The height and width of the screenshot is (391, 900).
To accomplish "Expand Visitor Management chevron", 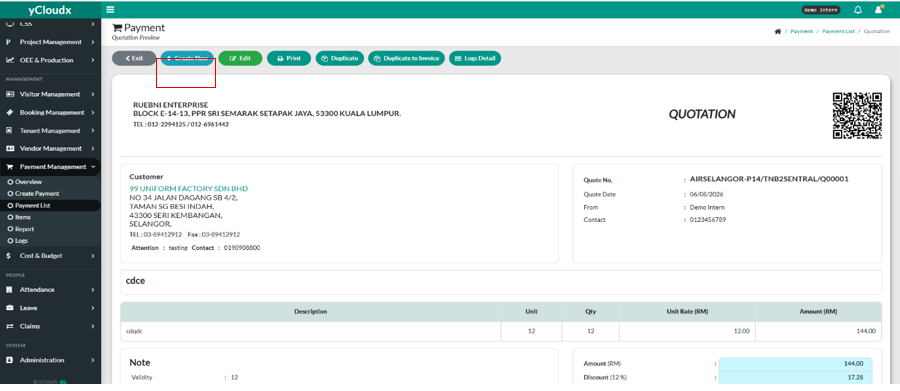I will coord(92,94).
